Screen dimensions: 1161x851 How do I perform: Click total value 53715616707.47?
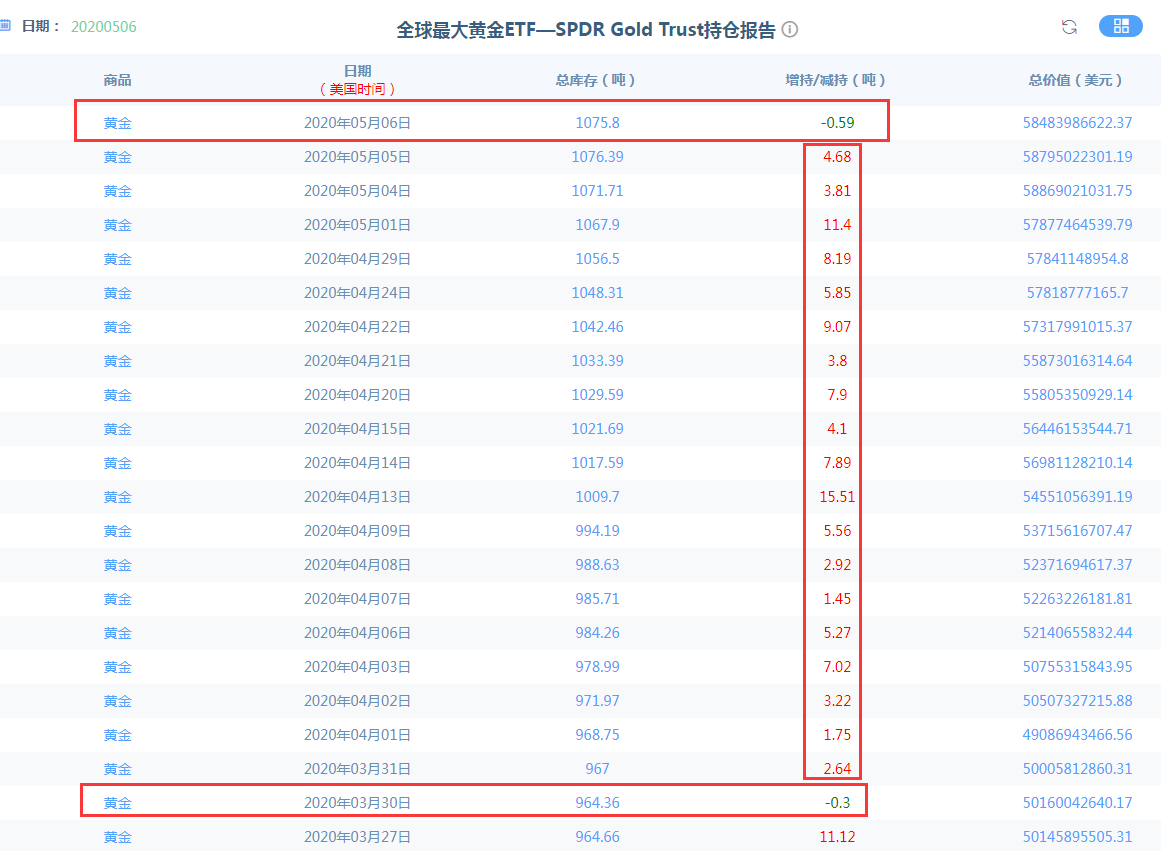click(x=1077, y=532)
